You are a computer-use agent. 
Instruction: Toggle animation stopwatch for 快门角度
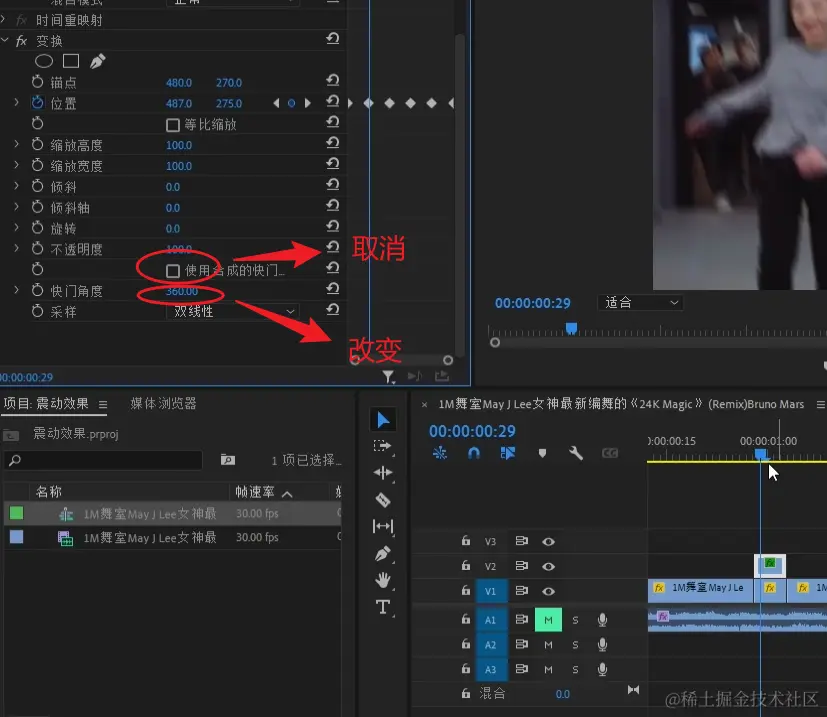coord(37,290)
